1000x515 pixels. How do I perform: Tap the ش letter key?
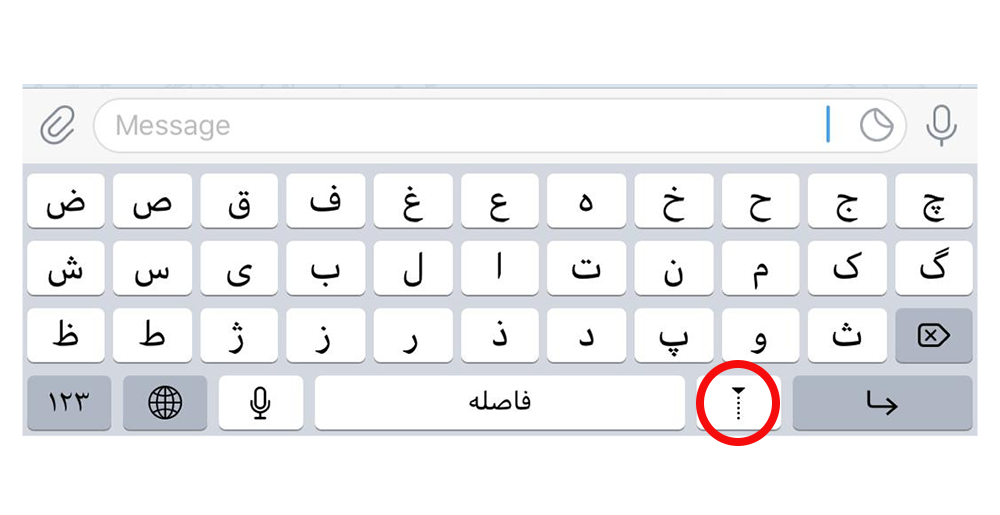point(66,268)
